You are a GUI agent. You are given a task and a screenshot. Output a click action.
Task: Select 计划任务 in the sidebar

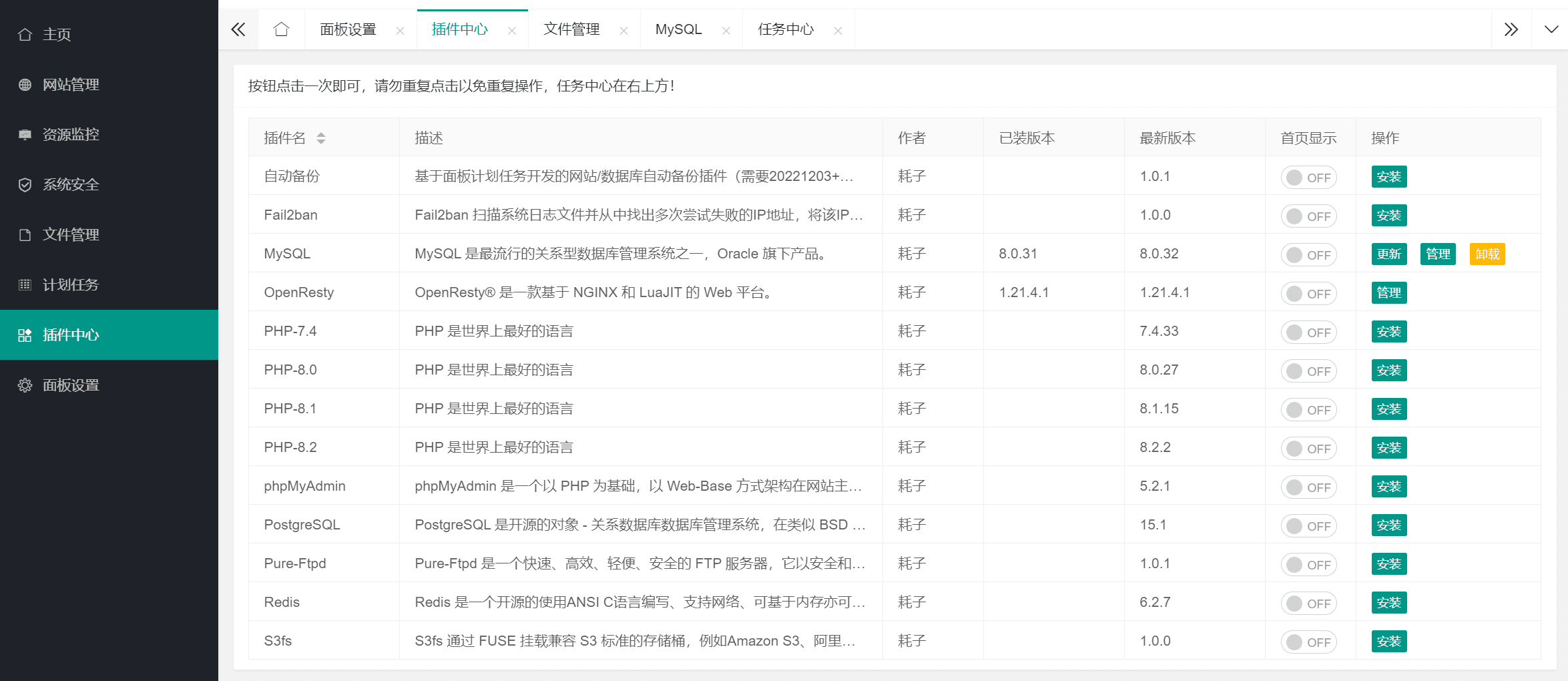71,284
